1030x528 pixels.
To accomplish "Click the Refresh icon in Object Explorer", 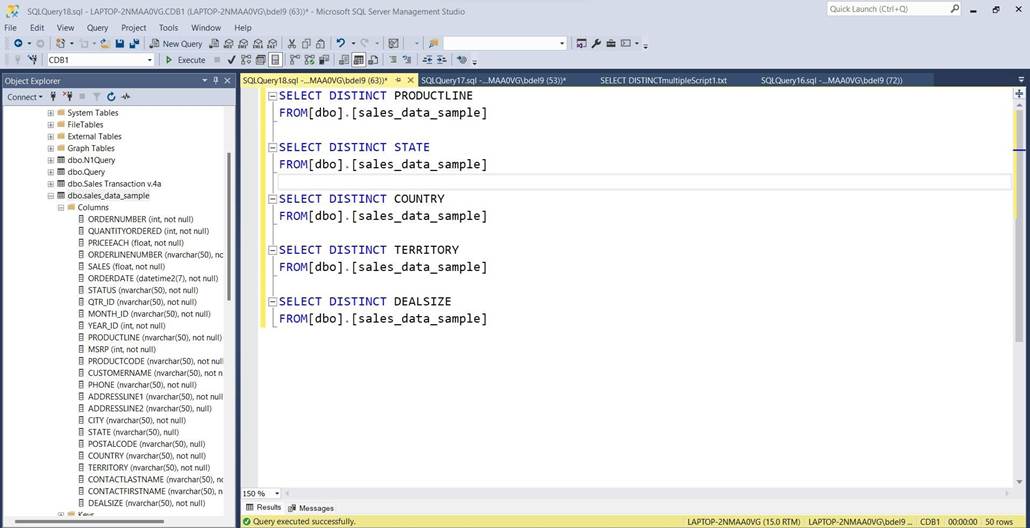I will tap(111, 97).
